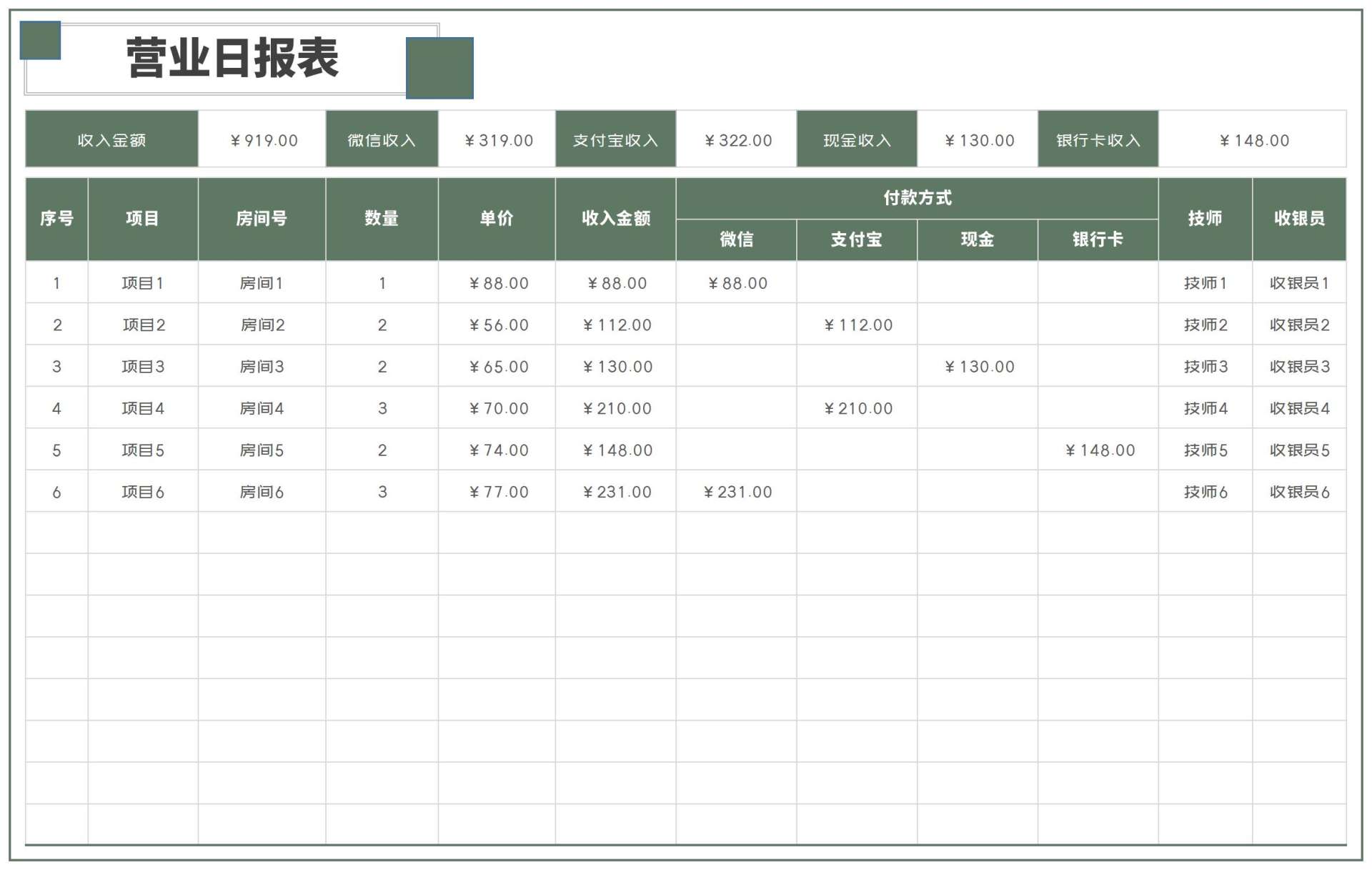
Task: Click the 房间6 cell
Action: pyautogui.click(x=262, y=492)
